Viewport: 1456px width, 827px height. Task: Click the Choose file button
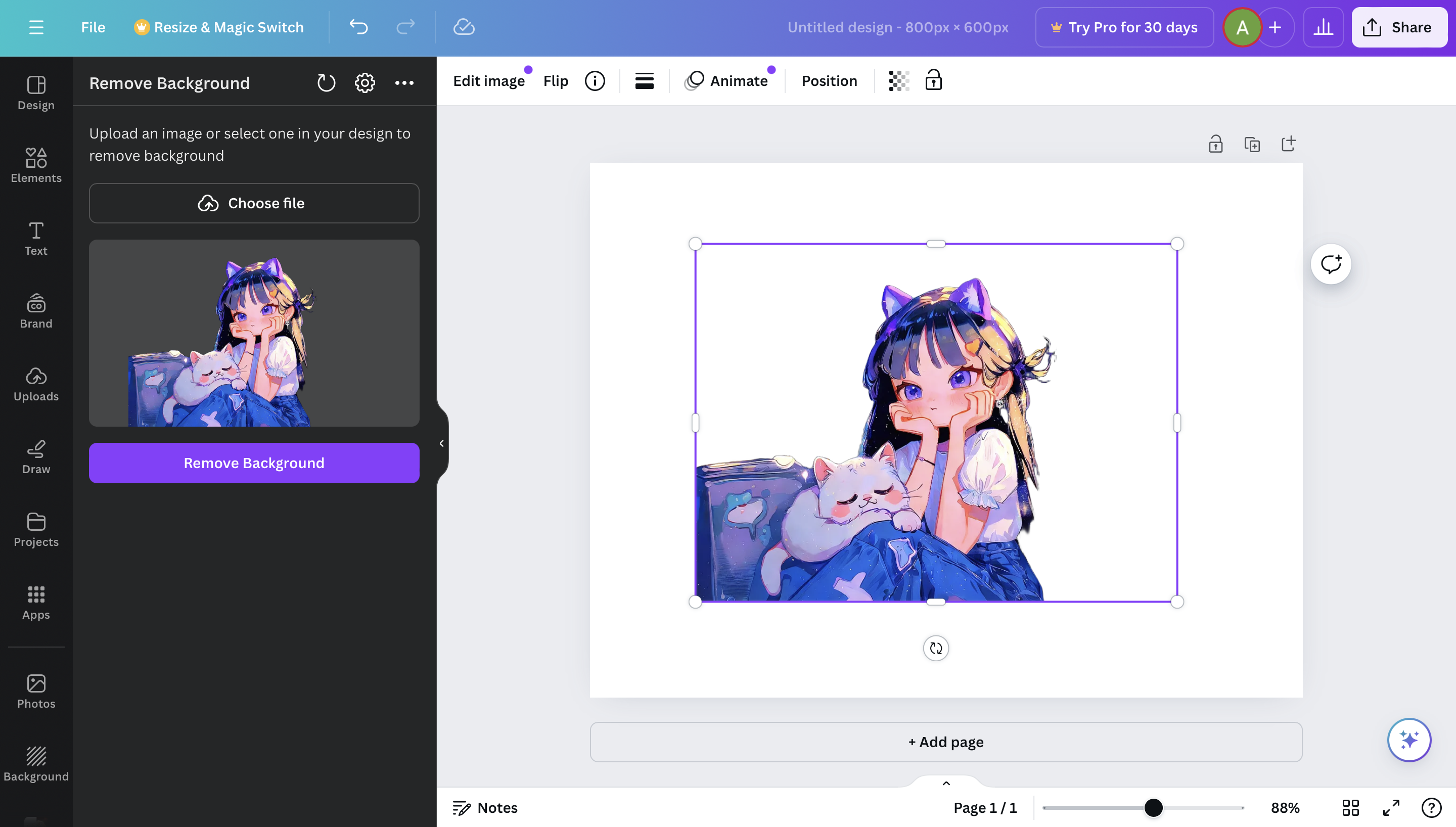(254, 203)
